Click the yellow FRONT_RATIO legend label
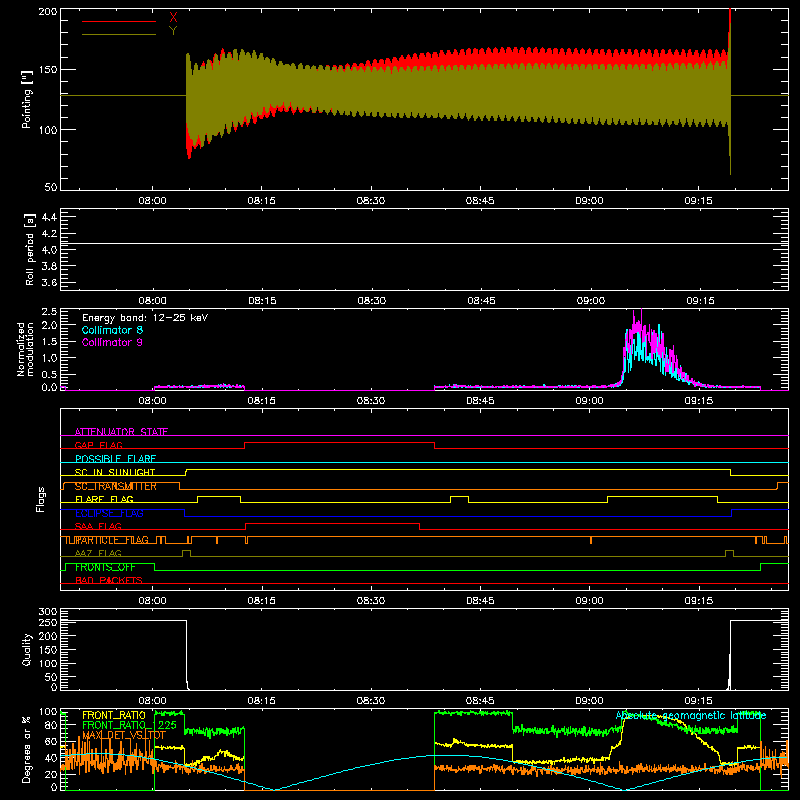Viewport: 800px width, 800px height. click(x=114, y=715)
